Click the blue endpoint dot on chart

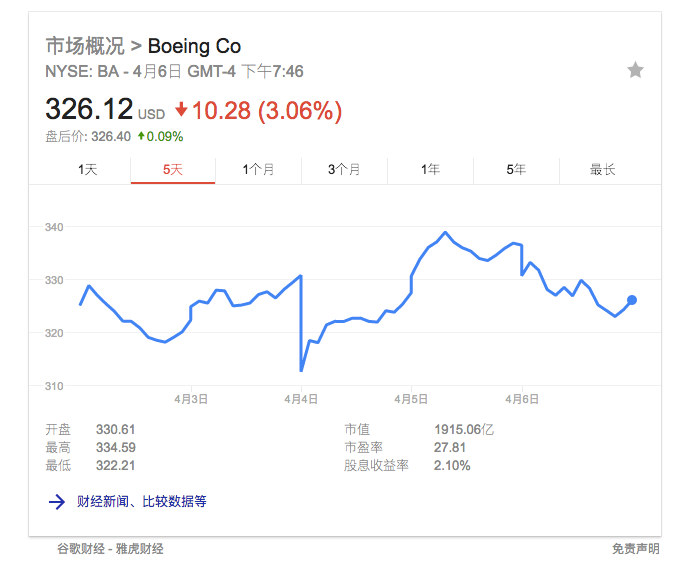632,299
